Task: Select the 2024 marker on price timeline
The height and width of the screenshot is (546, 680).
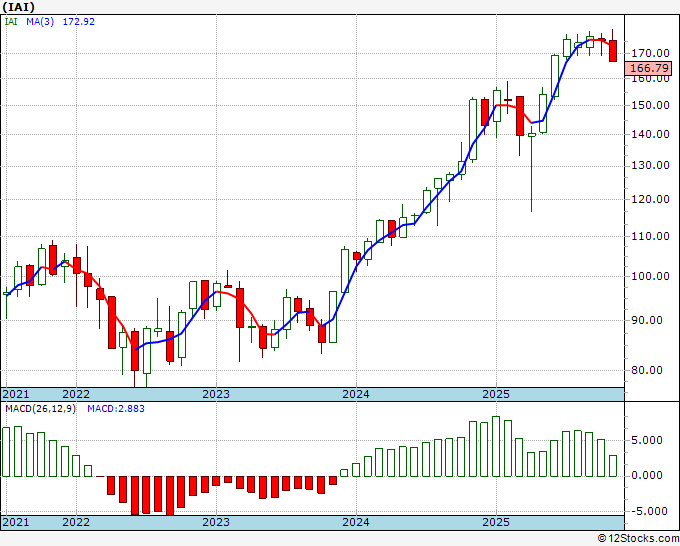Action: [356, 394]
